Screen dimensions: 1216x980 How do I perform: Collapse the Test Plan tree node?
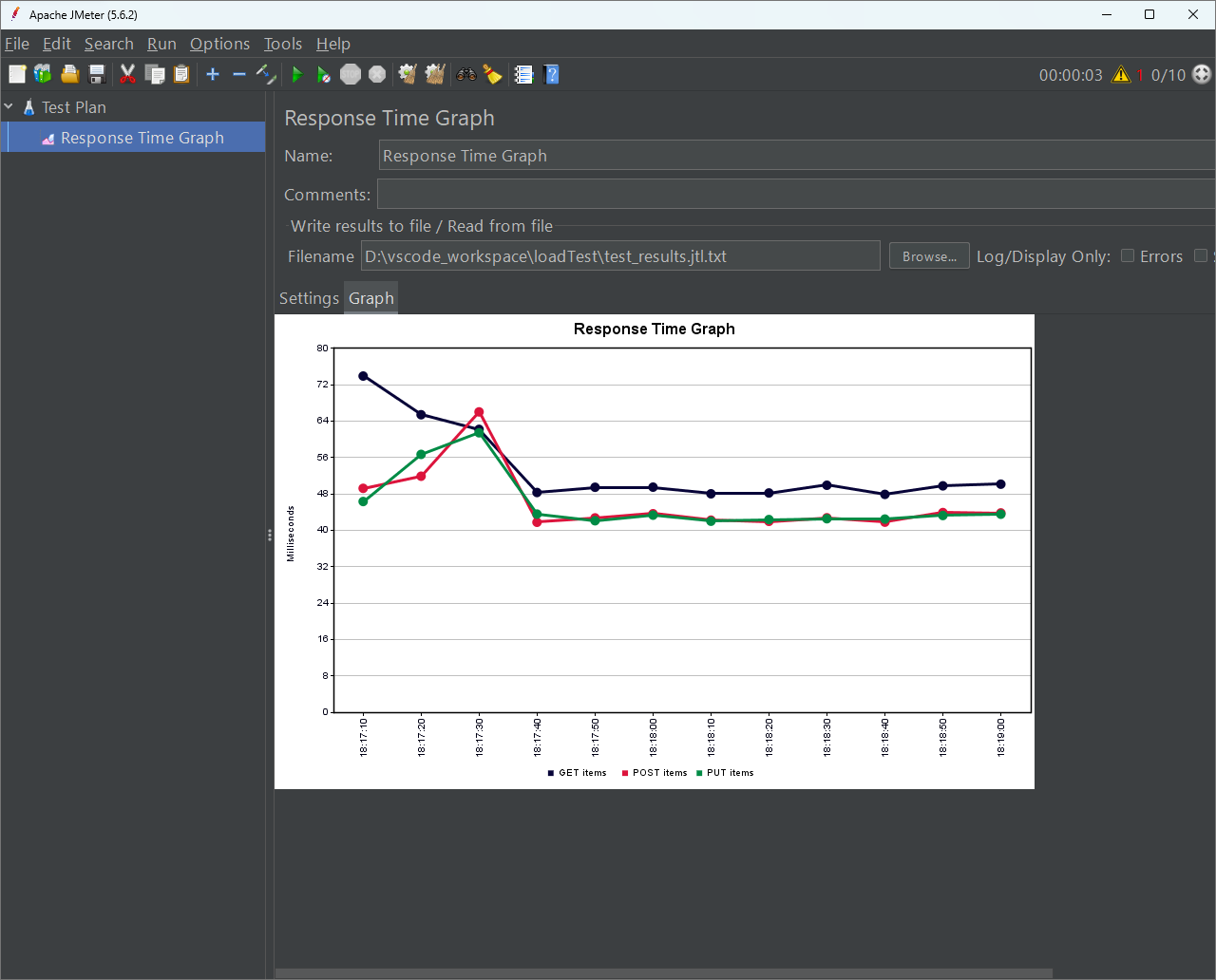(x=9, y=107)
